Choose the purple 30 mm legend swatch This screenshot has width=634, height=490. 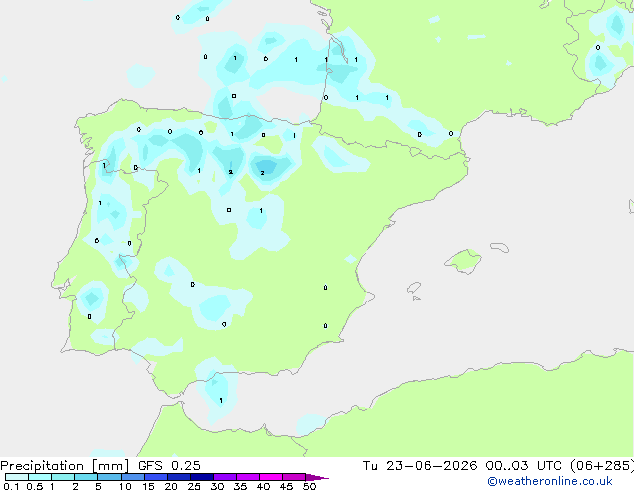tap(225, 477)
